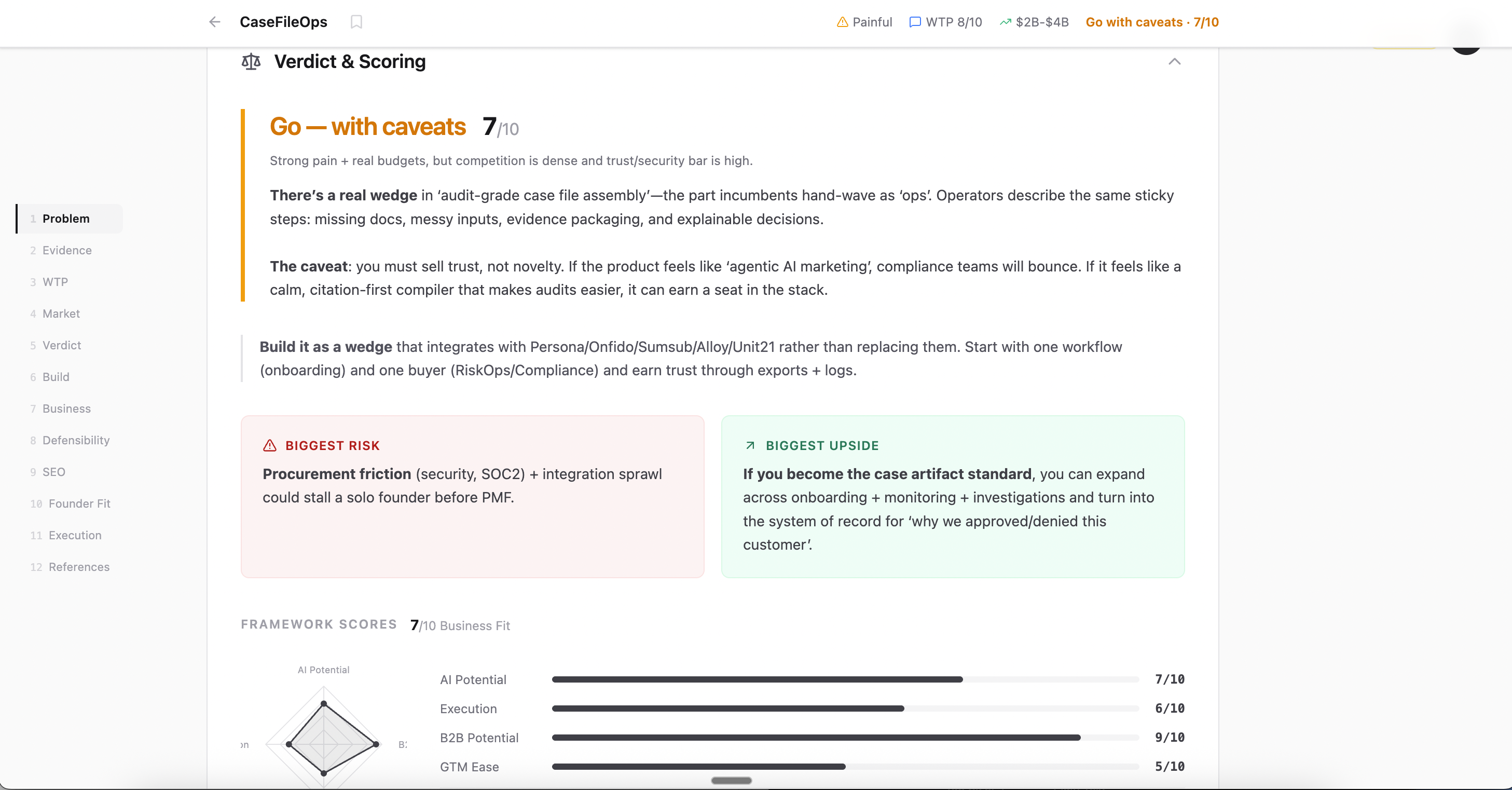Screen dimensions: 1512x790
Task: Select Problem in the sidebar navigation
Action: pyautogui.click(x=66, y=219)
